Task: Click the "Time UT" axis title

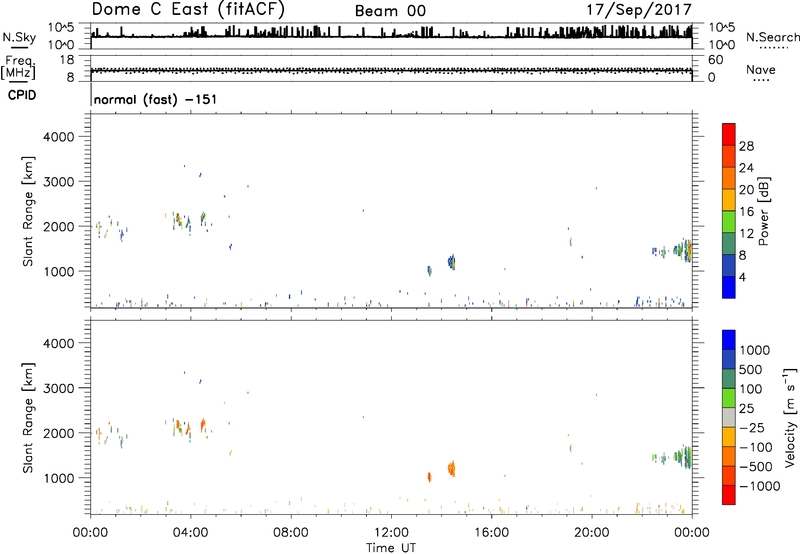Action: pyautogui.click(x=391, y=548)
